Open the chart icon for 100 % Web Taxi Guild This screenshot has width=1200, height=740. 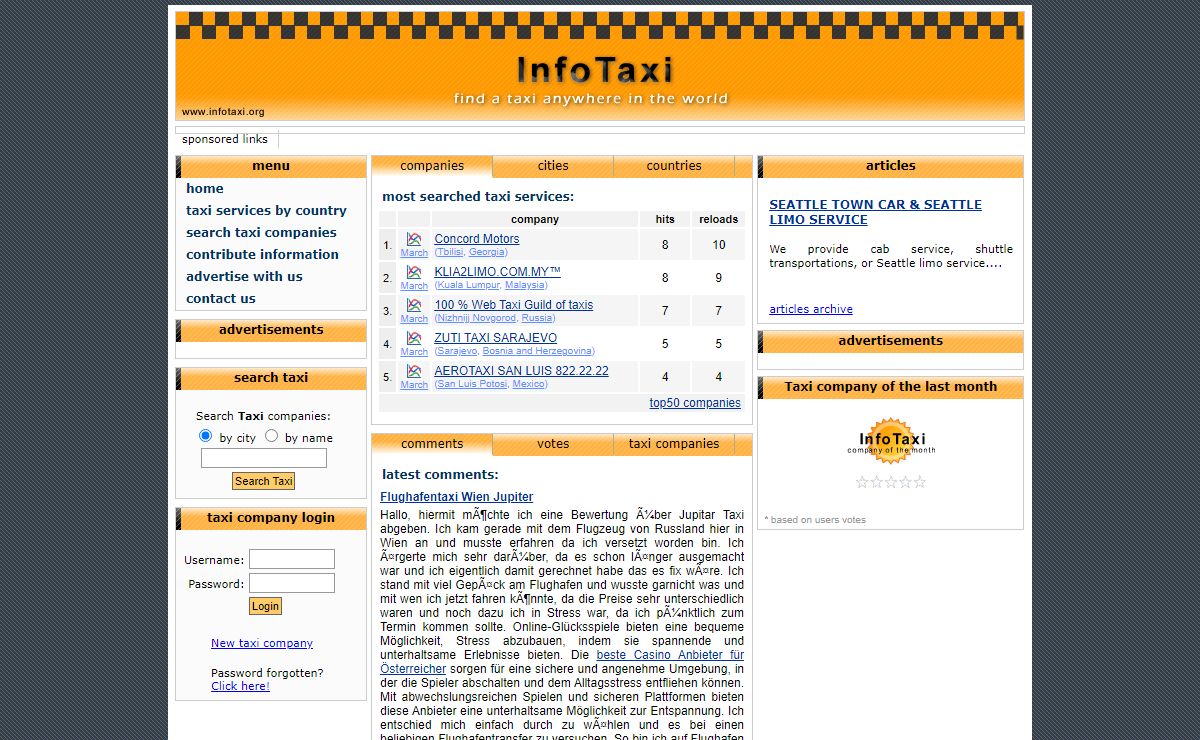tap(414, 305)
